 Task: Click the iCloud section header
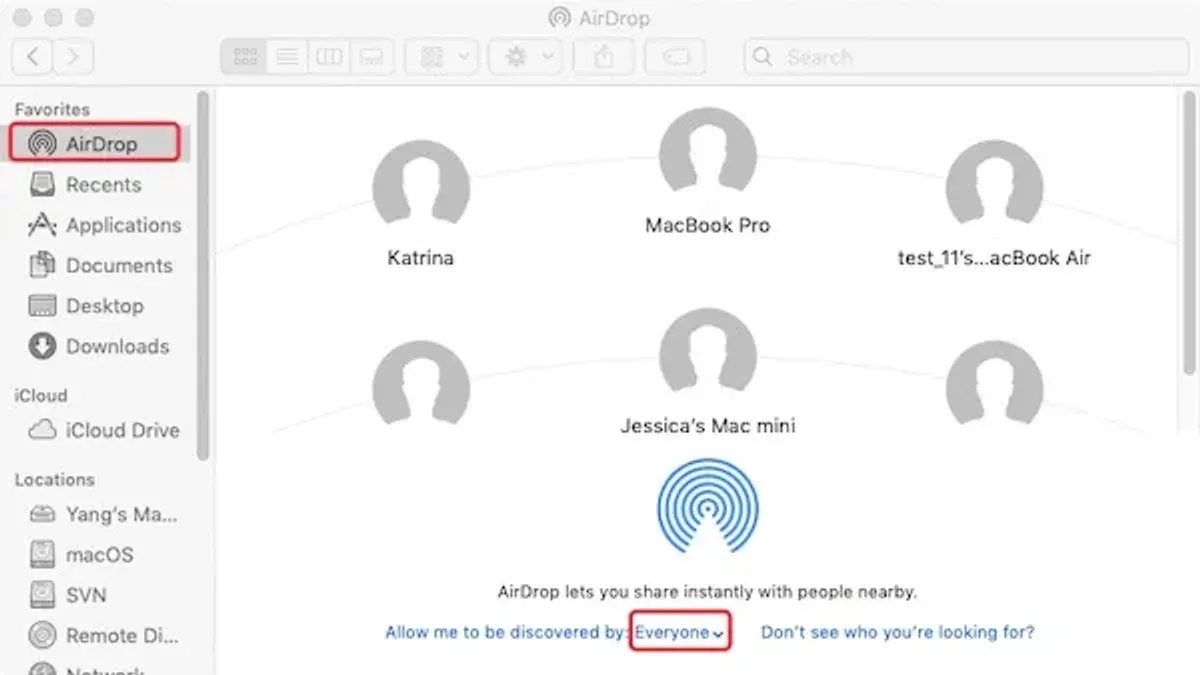pos(41,395)
